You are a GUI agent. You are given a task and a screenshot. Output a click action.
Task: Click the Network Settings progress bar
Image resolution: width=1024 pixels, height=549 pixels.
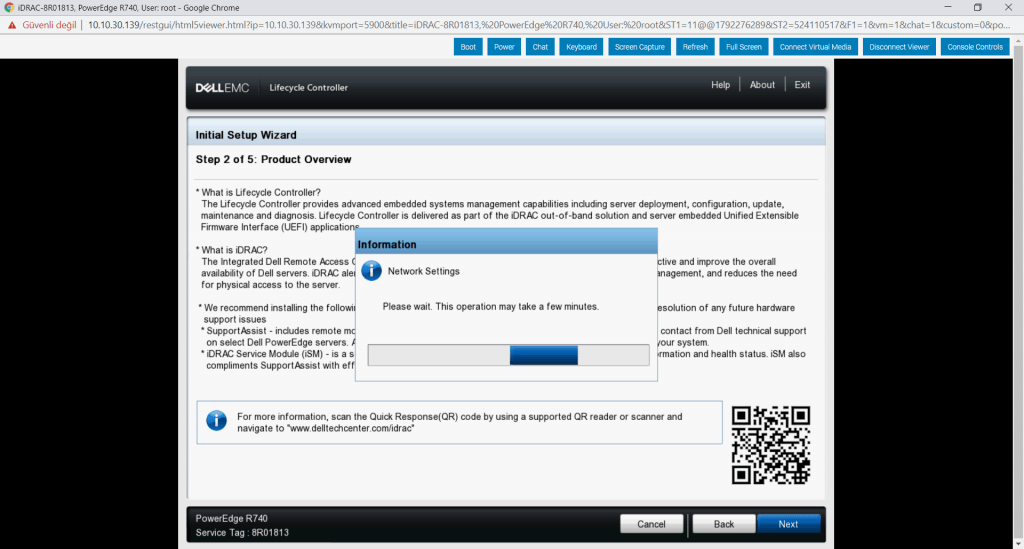[508, 355]
